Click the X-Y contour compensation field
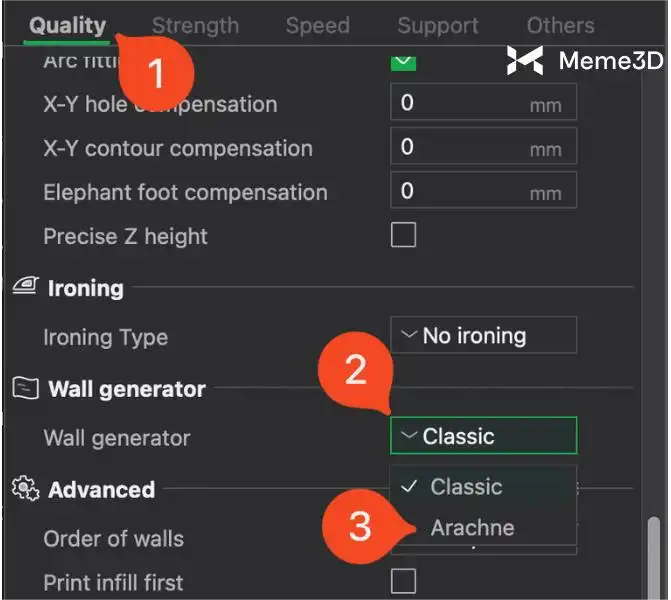 [470, 148]
